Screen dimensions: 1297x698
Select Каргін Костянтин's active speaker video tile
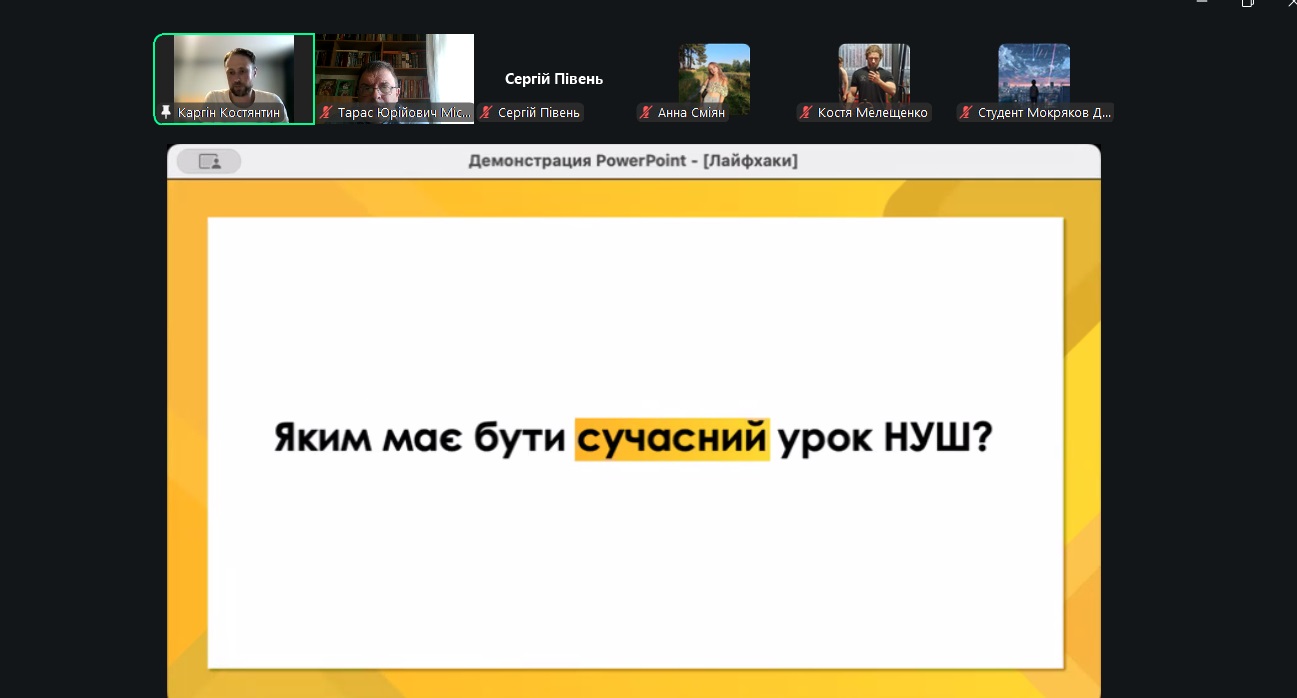click(x=234, y=70)
